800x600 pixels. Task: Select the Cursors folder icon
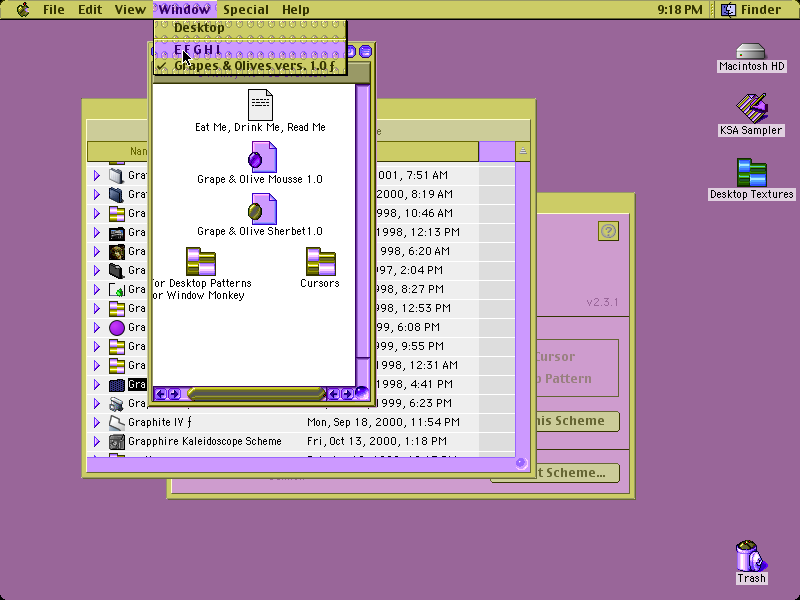click(x=320, y=261)
